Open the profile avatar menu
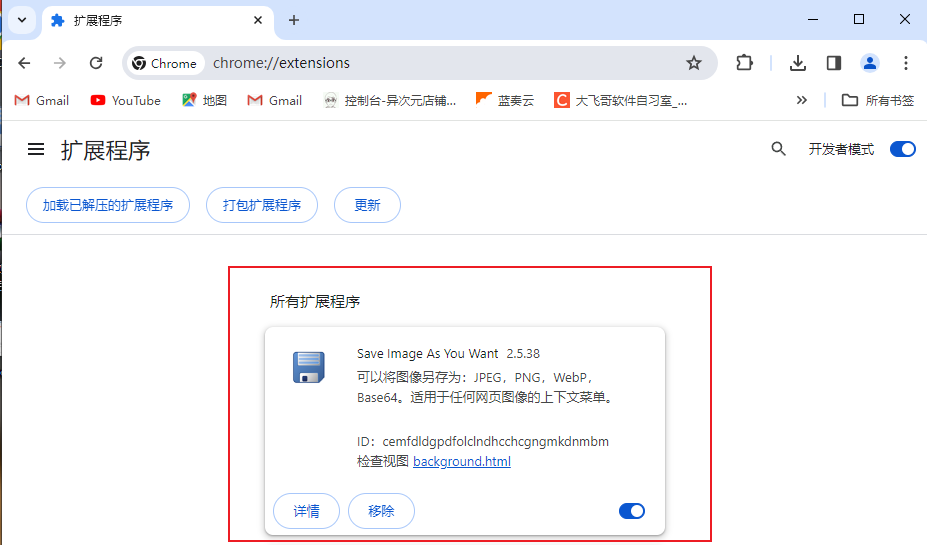 coord(870,63)
